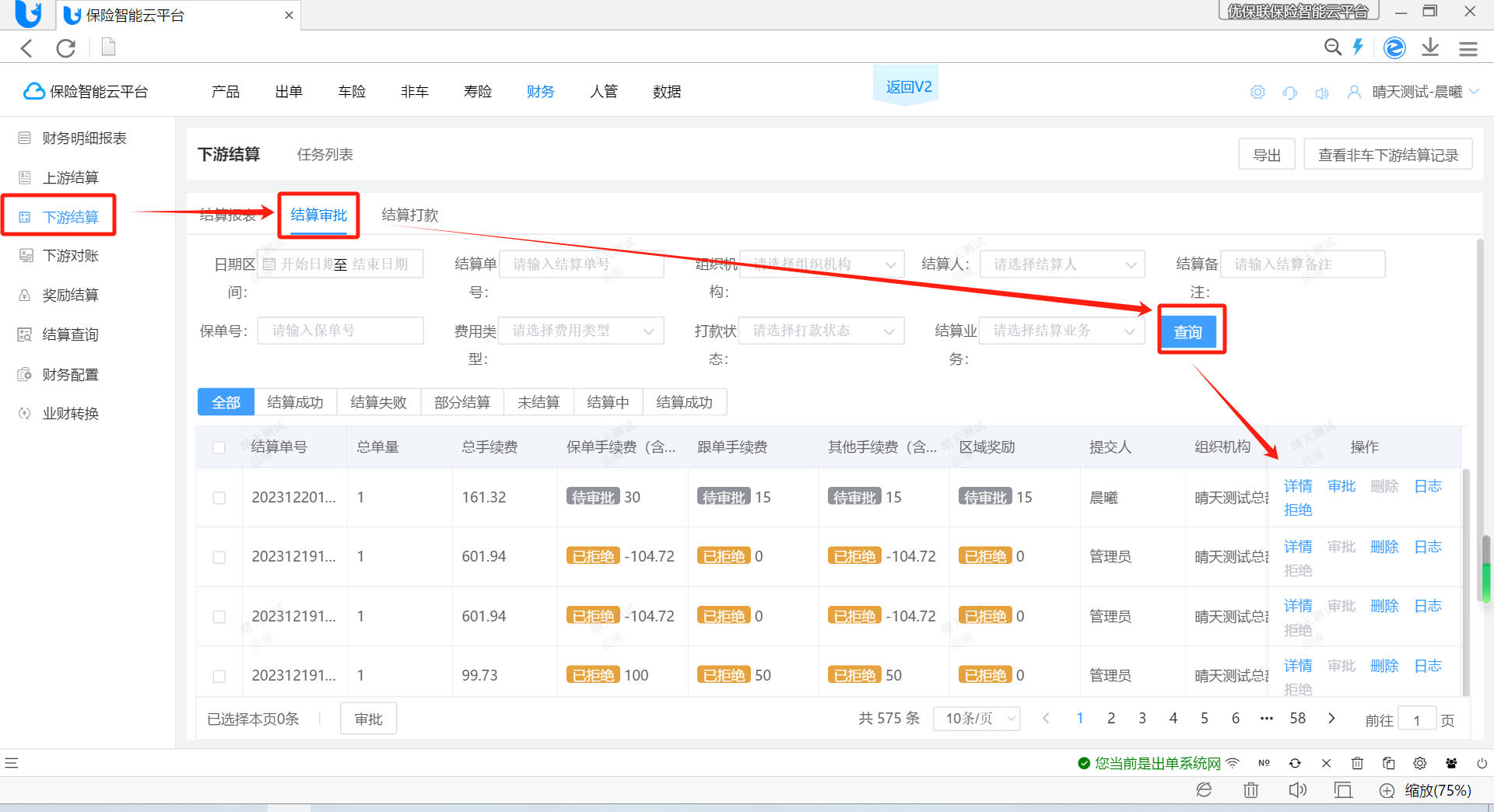Open the 组织机构 dropdown
Image resolution: width=1494 pixels, height=812 pixels.
click(x=822, y=264)
